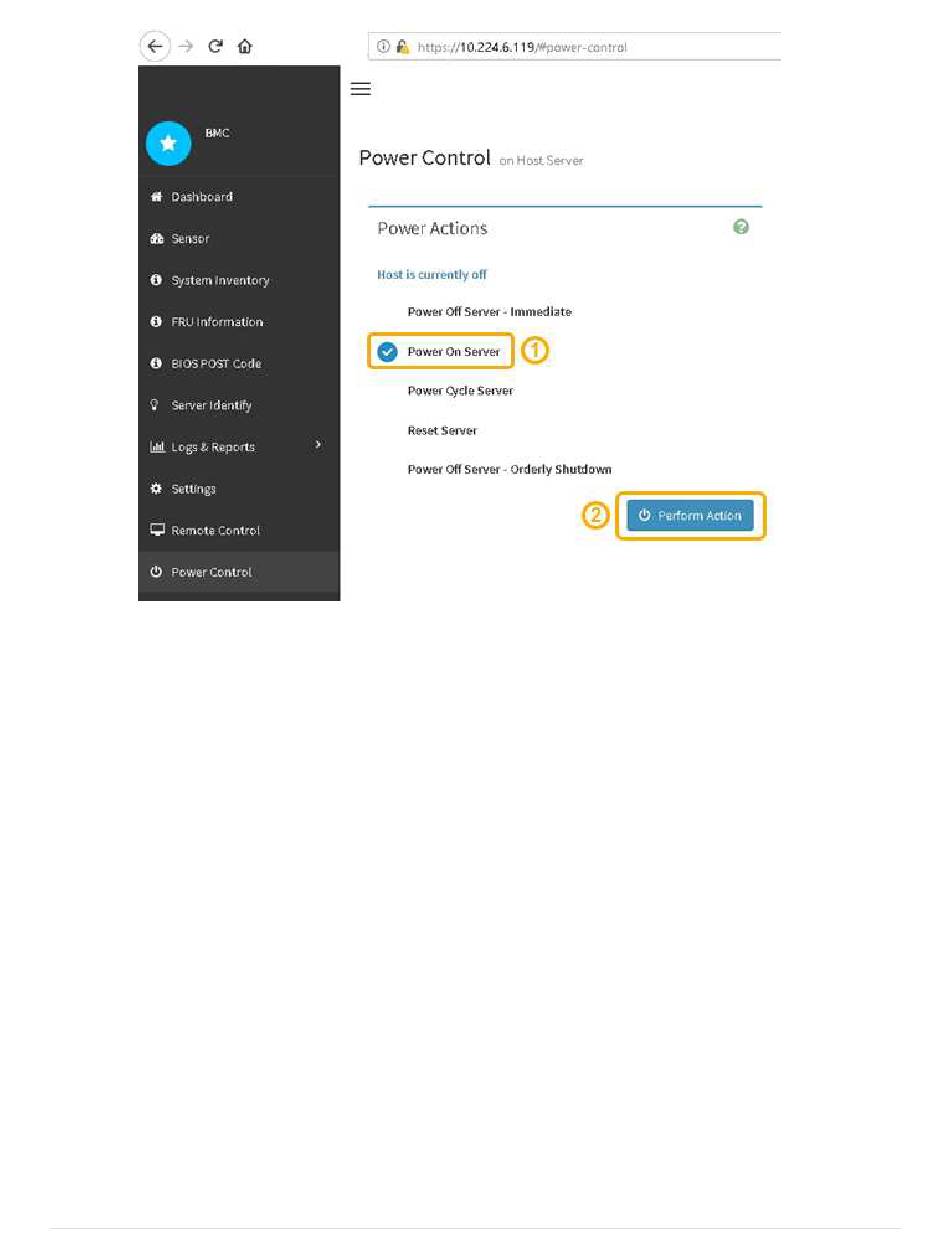Click the Logs & Reports chart icon
The height and width of the screenshot is (1248, 950).
click(x=156, y=447)
